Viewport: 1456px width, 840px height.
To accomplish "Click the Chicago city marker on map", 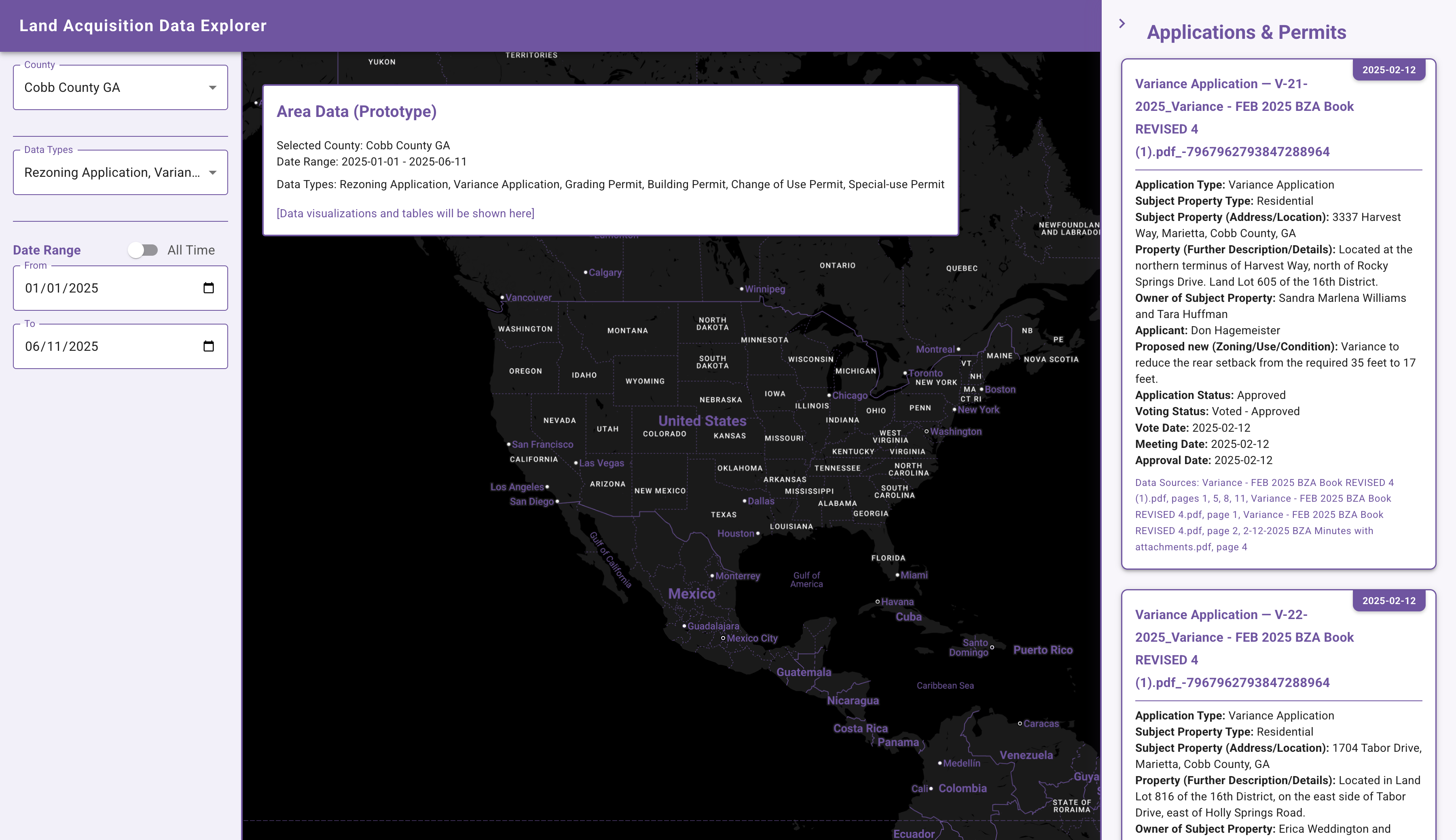I will click(829, 395).
